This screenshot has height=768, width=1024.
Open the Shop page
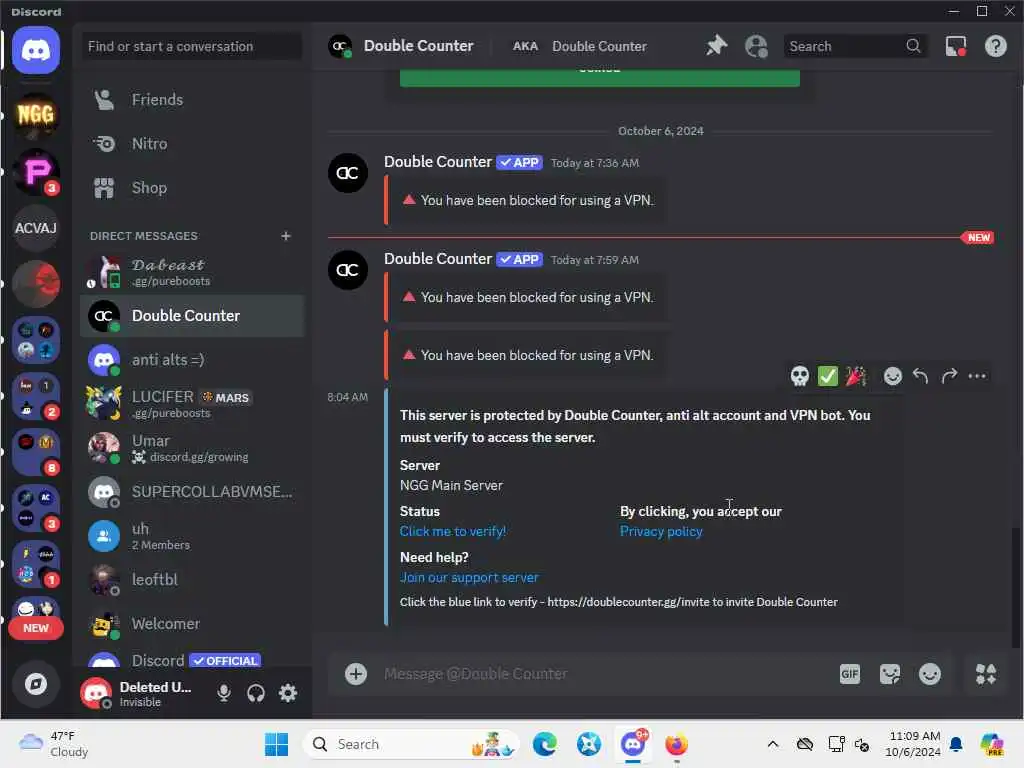(x=192, y=188)
